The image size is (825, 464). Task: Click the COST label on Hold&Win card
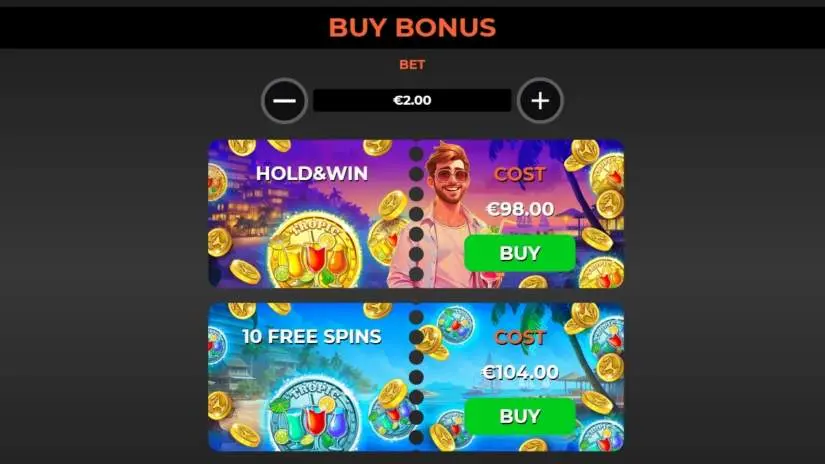point(520,174)
